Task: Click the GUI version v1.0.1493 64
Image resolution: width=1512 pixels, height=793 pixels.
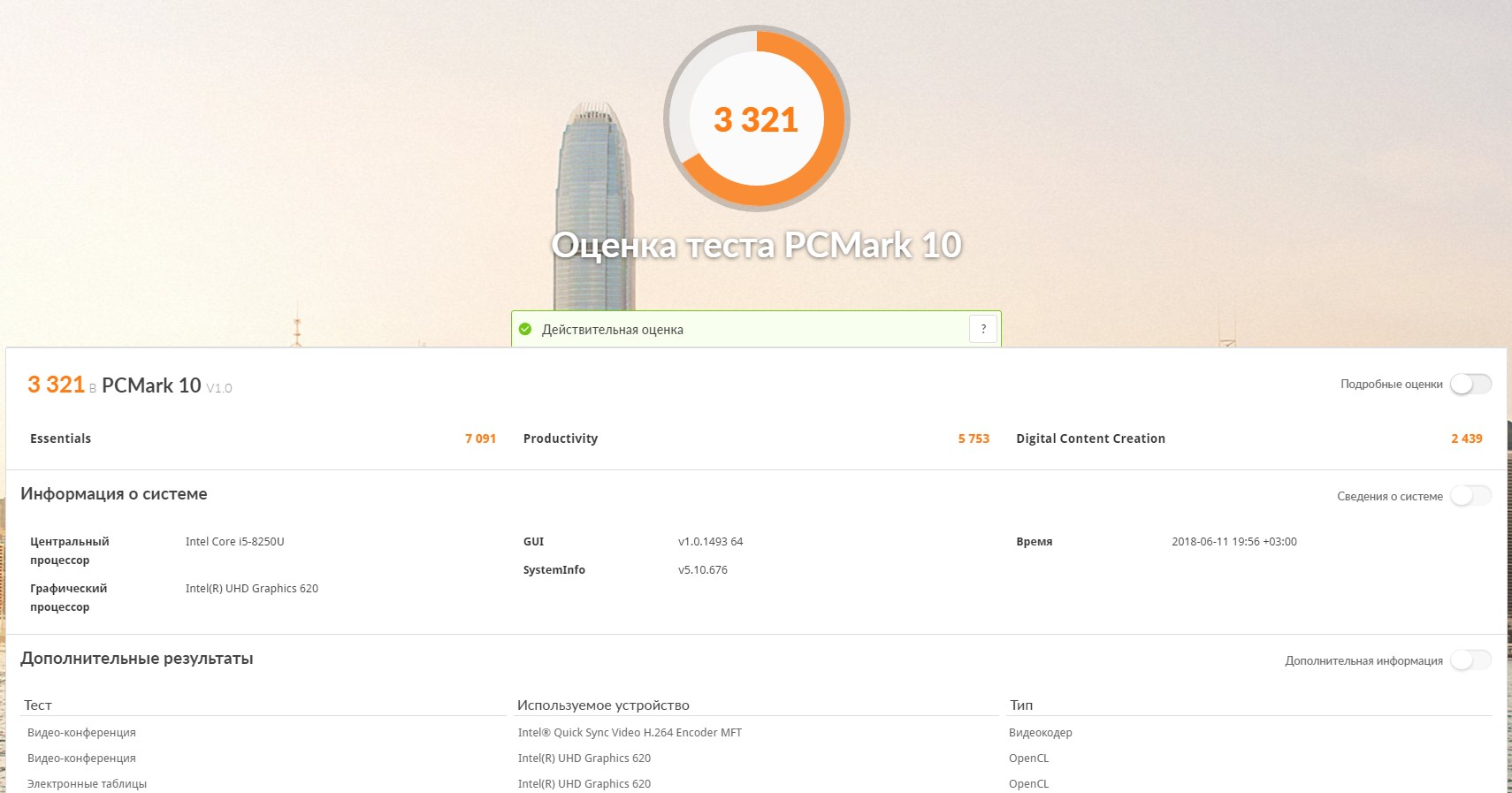Action: pyautogui.click(x=711, y=542)
